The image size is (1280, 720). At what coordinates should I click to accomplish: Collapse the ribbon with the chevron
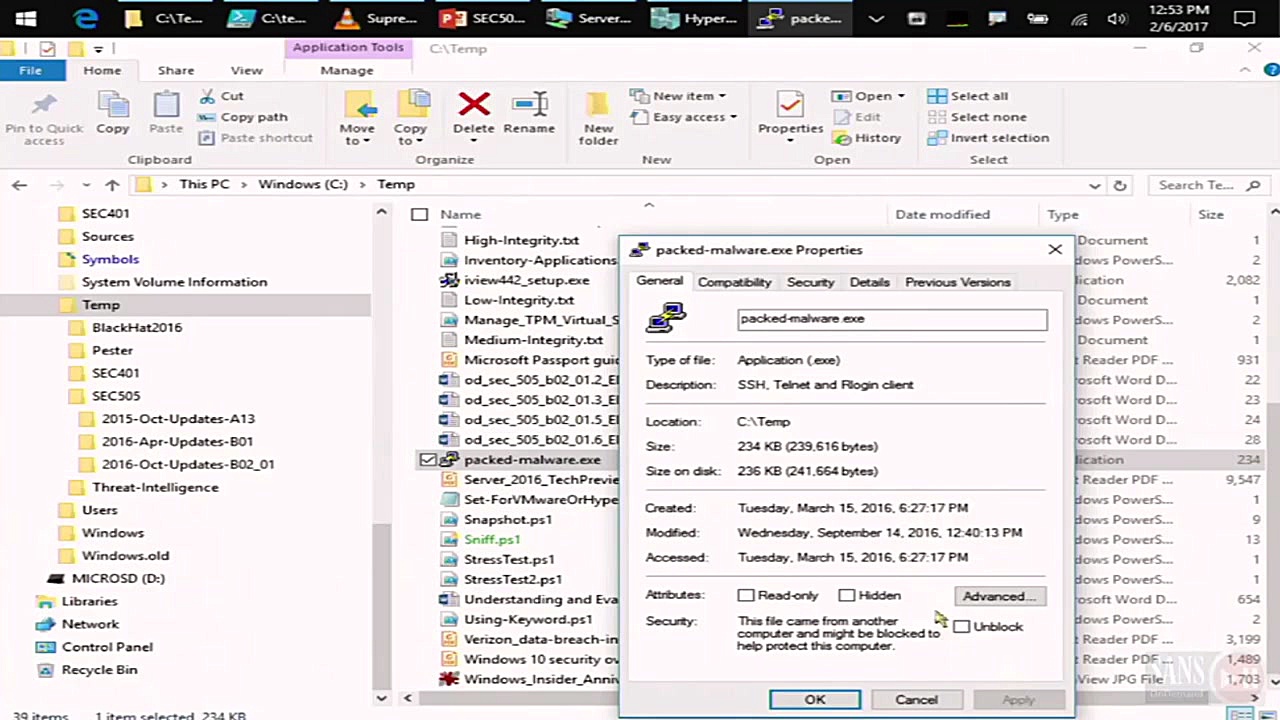coord(1245,70)
